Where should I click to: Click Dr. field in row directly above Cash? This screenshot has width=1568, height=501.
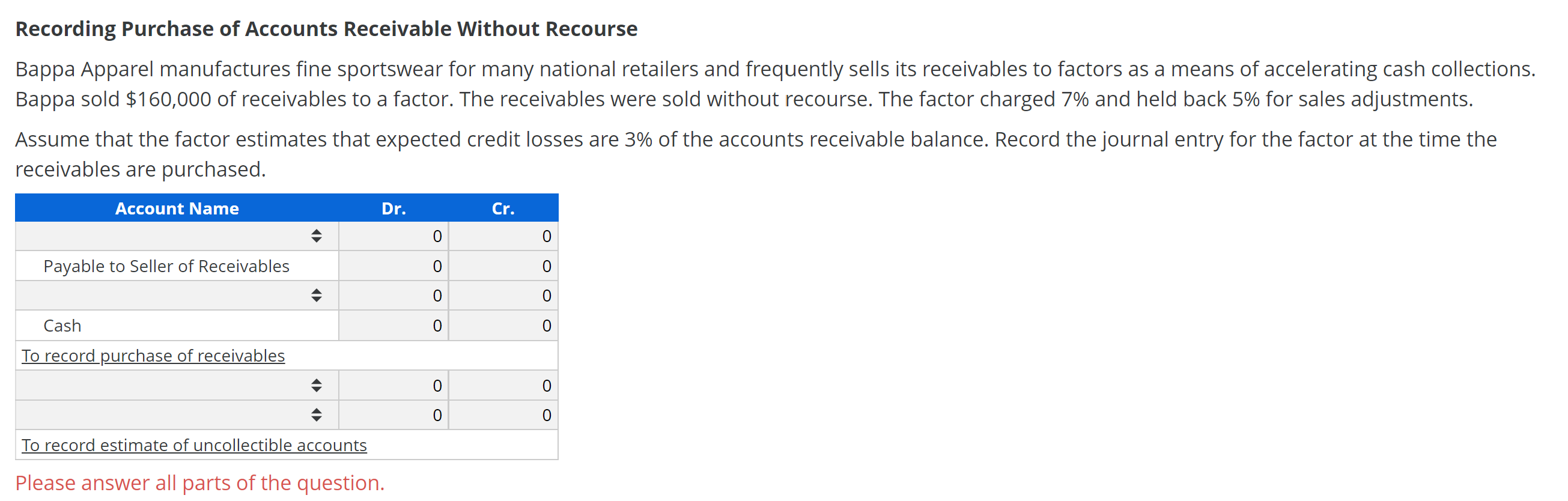tap(394, 296)
